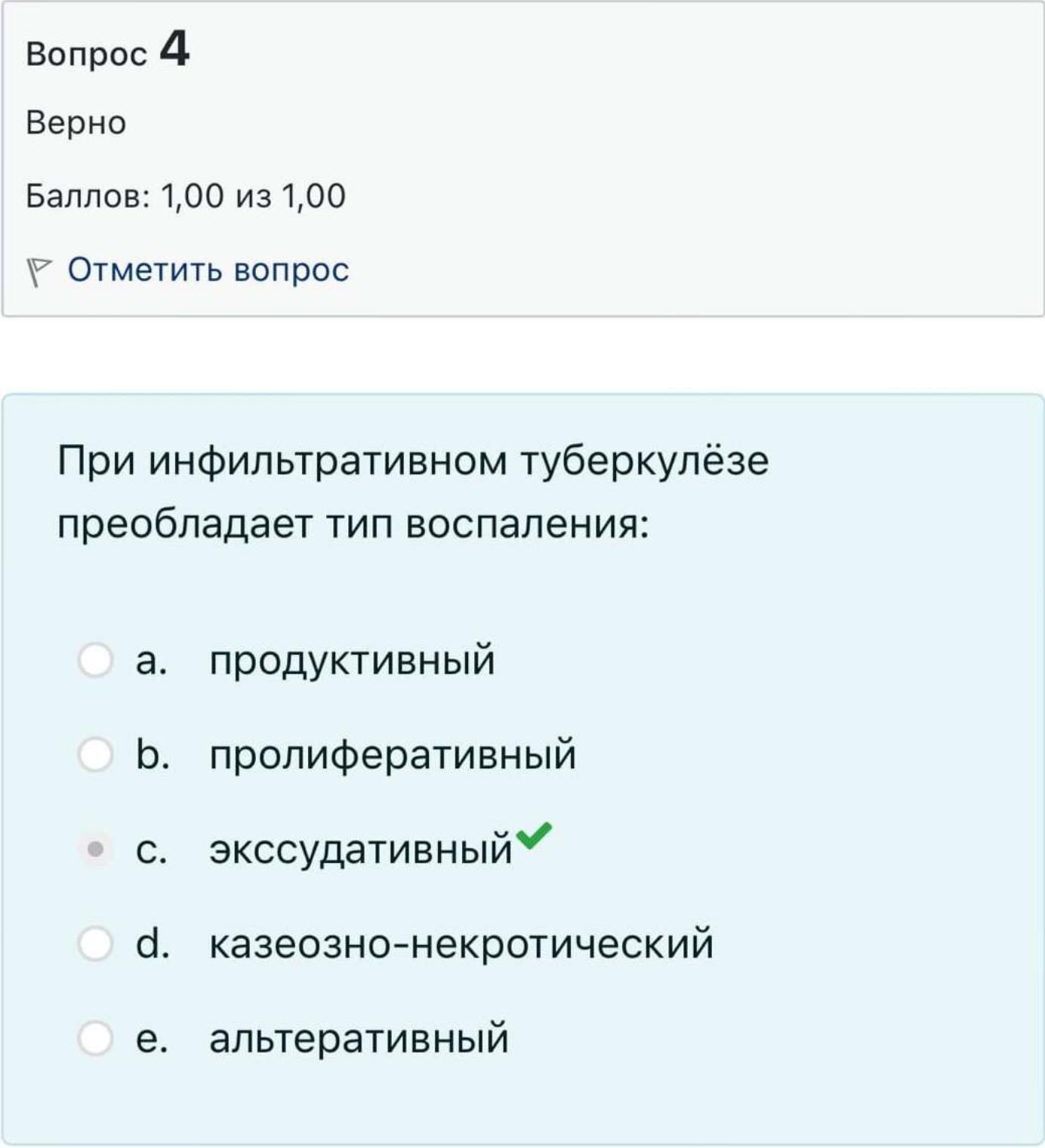This screenshot has width=1045, height=1148.
Task: Click the Верно status text
Action: pyautogui.click(x=76, y=122)
